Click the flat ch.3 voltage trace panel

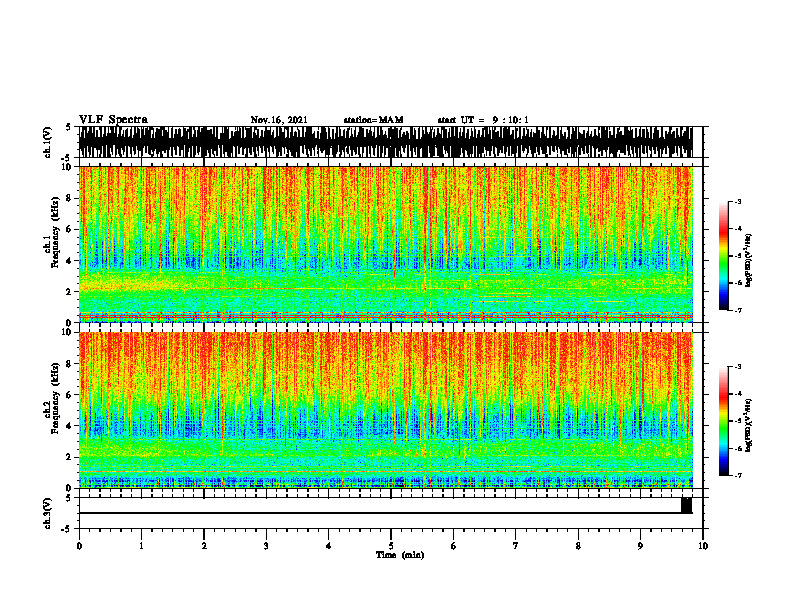(x=390, y=513)
